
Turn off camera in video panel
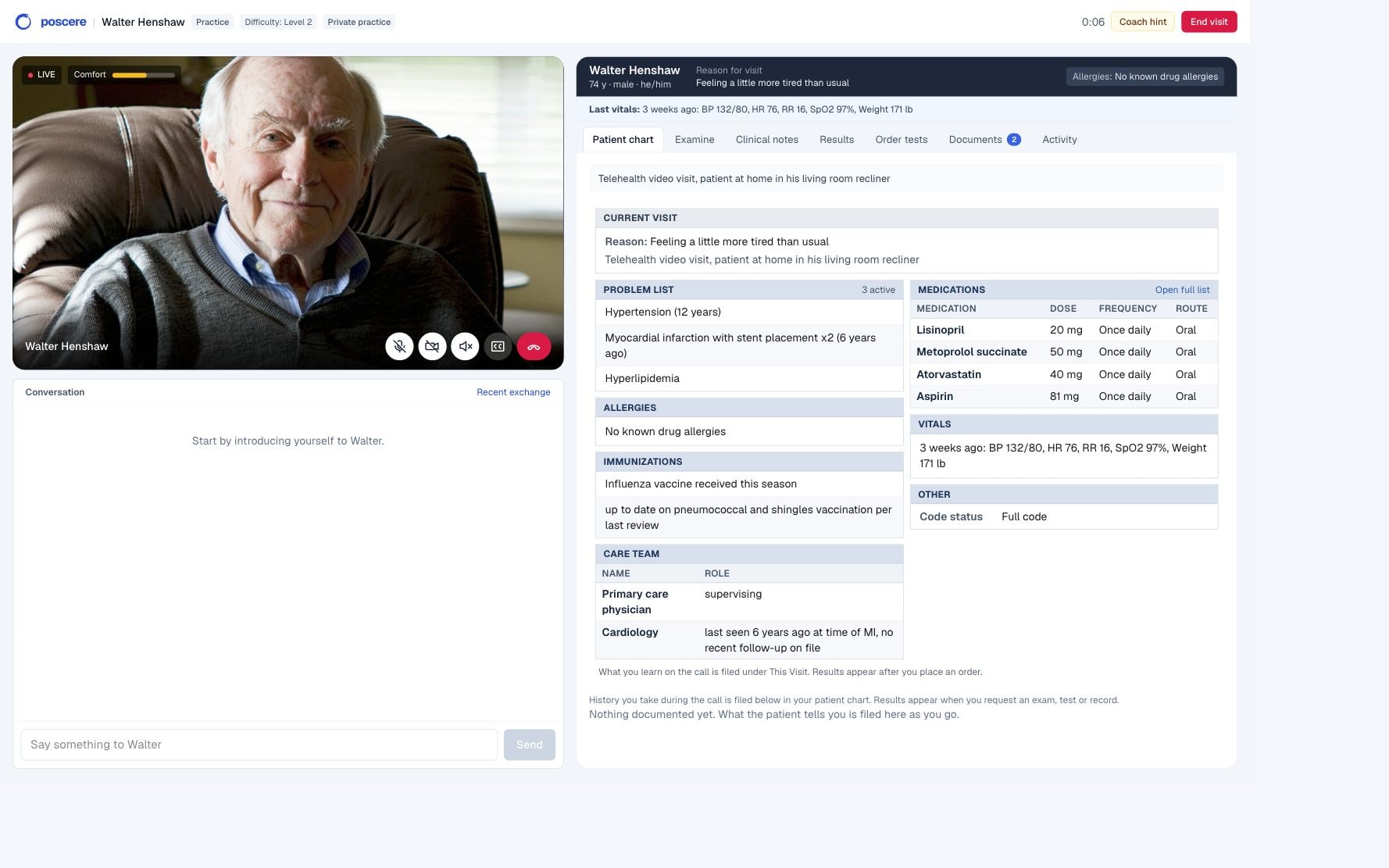432,346
